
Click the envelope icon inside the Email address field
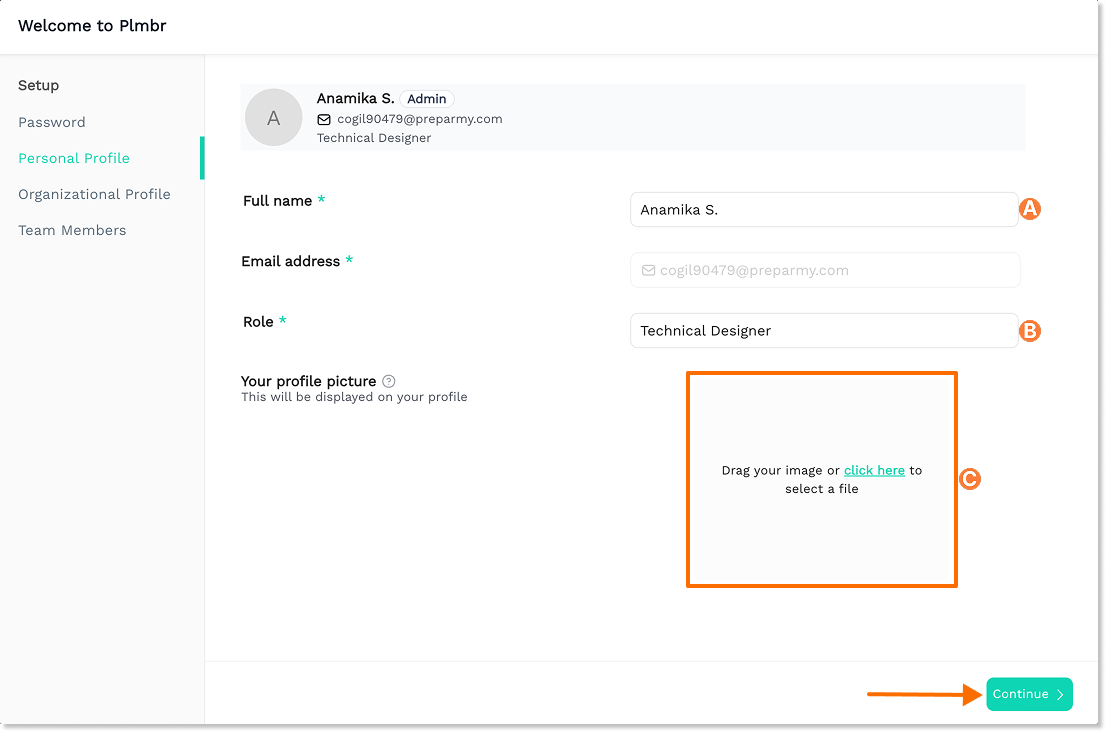click(x=648, y=271)
